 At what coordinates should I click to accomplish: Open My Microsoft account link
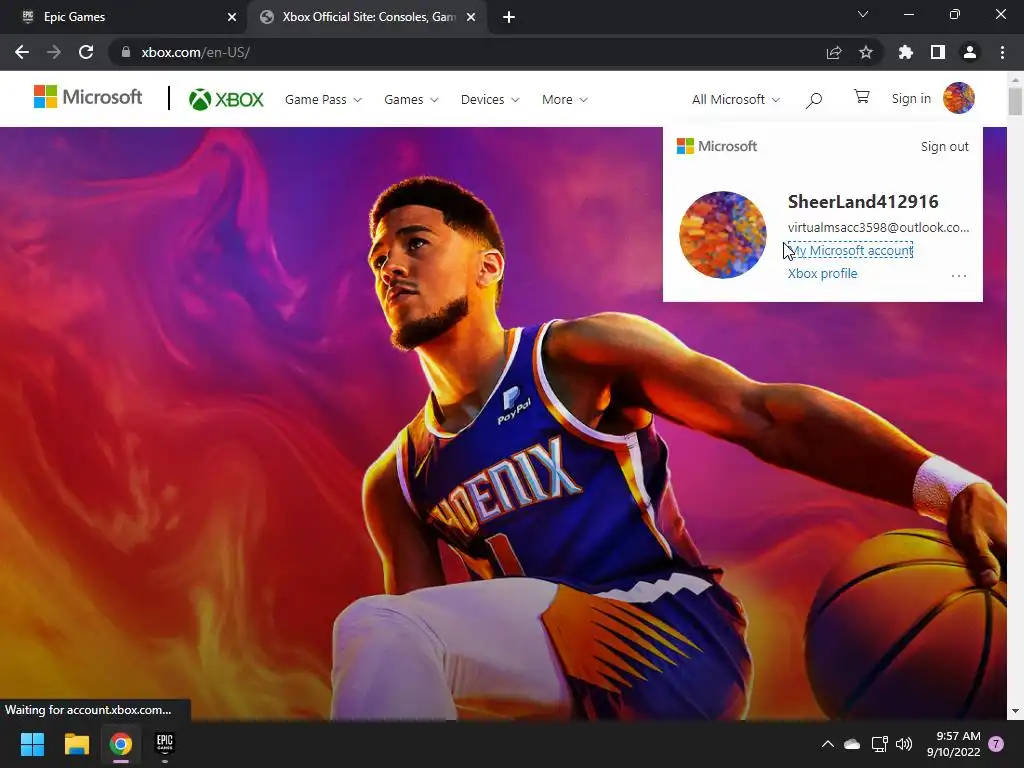(x=850, y=250)
